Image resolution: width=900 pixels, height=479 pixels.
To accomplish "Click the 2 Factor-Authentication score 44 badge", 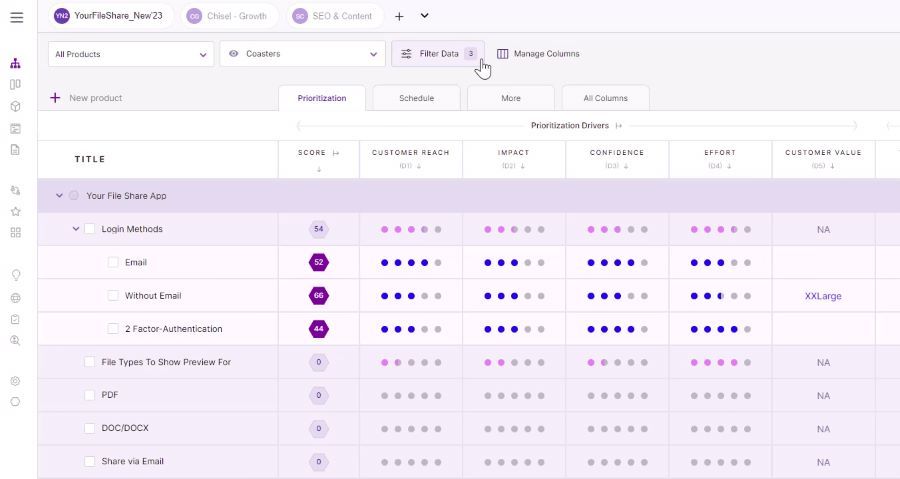I will click(x=319, y=329).
